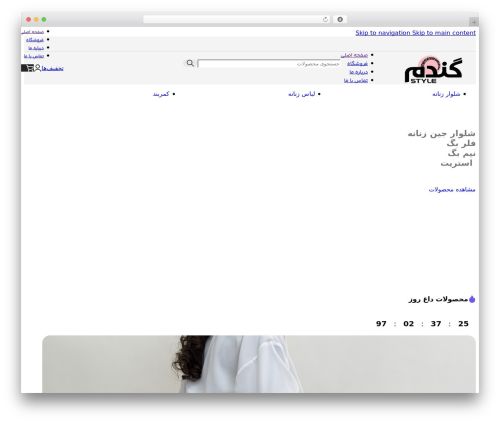
Task: Click تماس با ما in the left-edge link list
Action: (34, 56)
